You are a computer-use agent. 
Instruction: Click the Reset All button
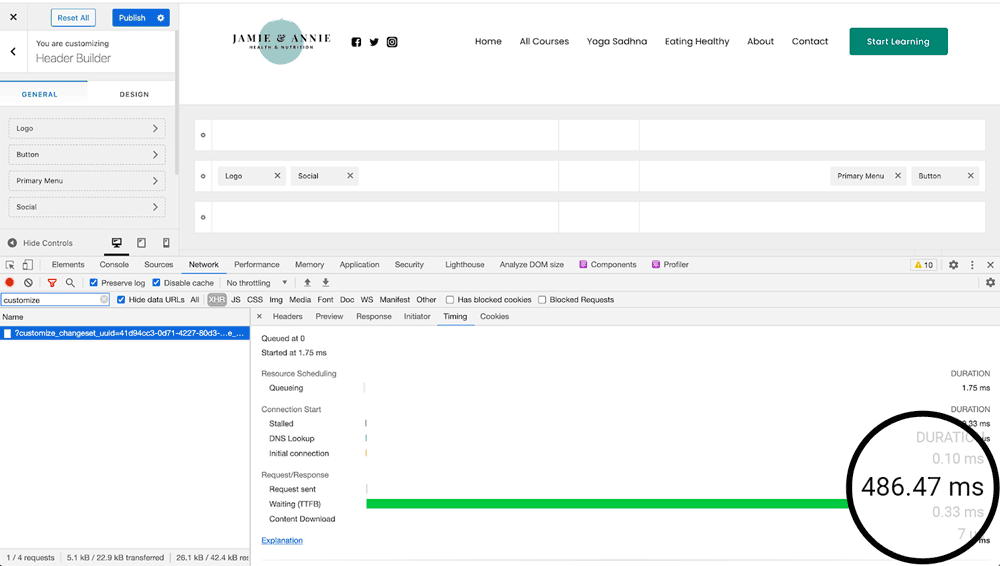(x=73, y=18)
